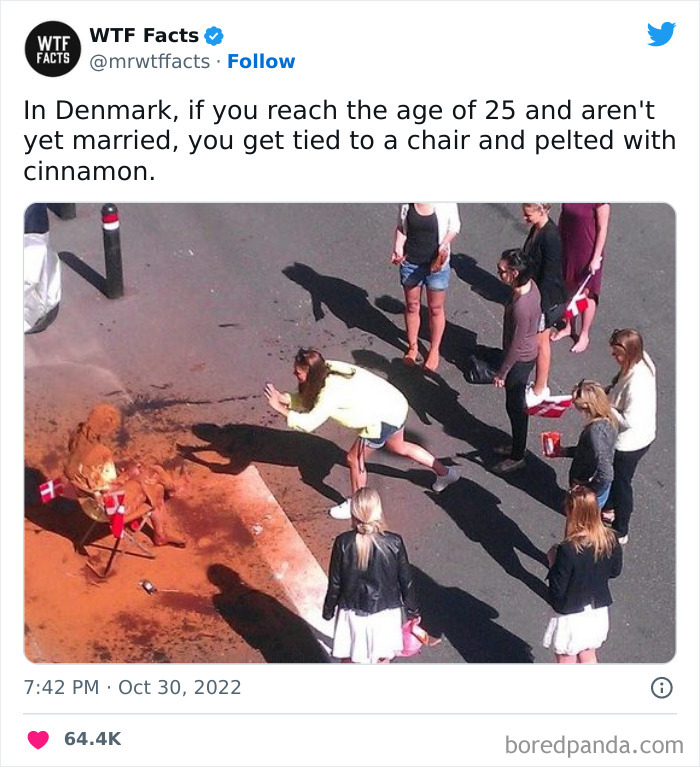700x767 pixels.
Task: Click the boredpanda.com watermark
Action: point(593,745)
